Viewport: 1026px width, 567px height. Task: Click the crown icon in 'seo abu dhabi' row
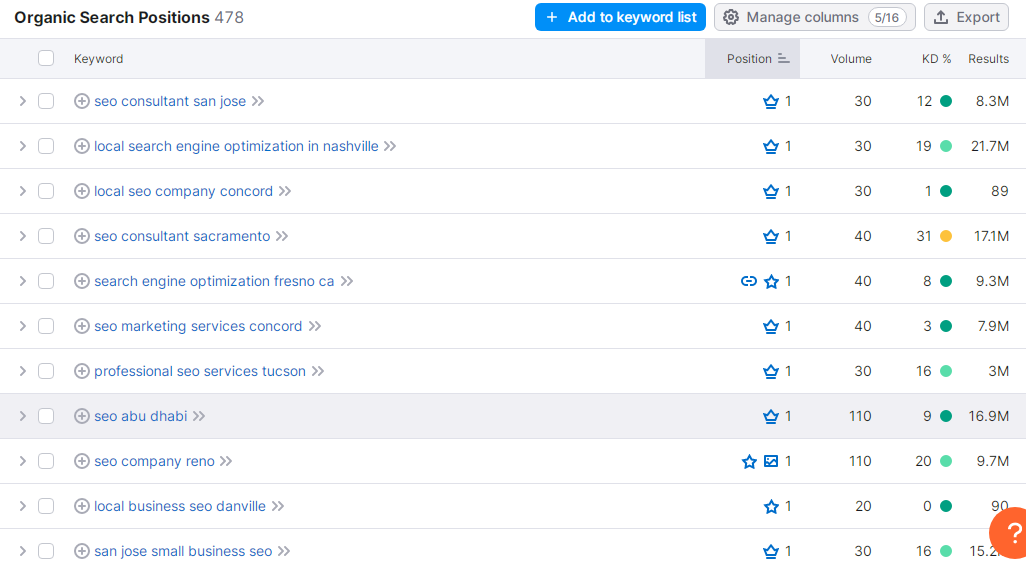[x=771, y=417]
